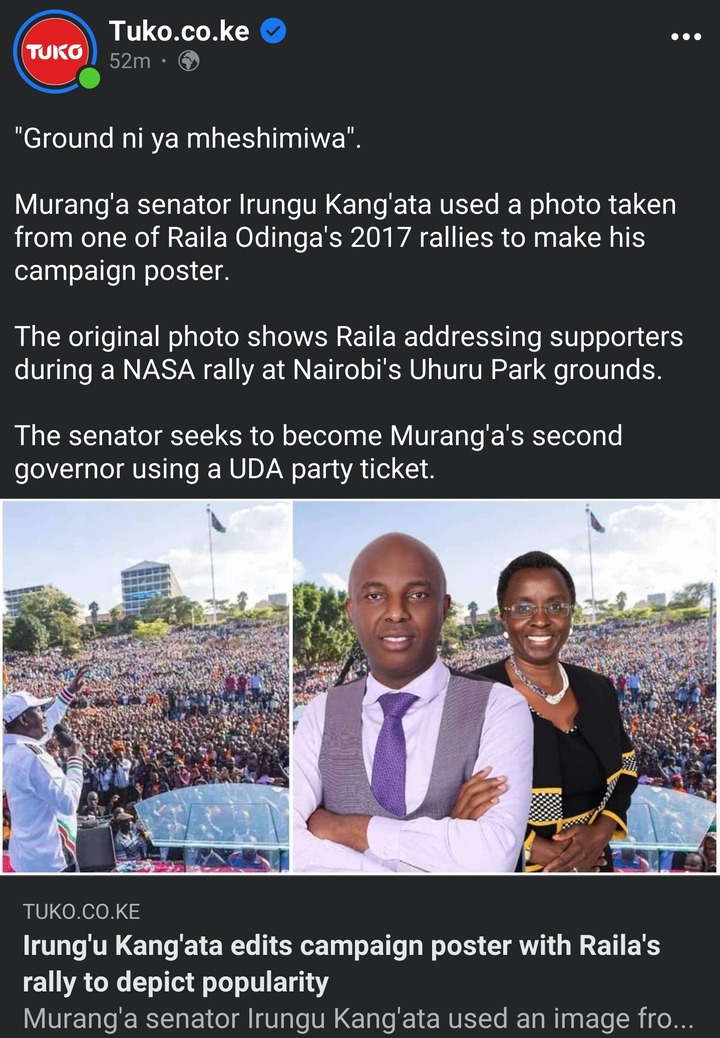Image resolution: width=720 pixels, height=1038 pixels.
Task: Click the bald man with purple tie
Action: pos(410,706)
